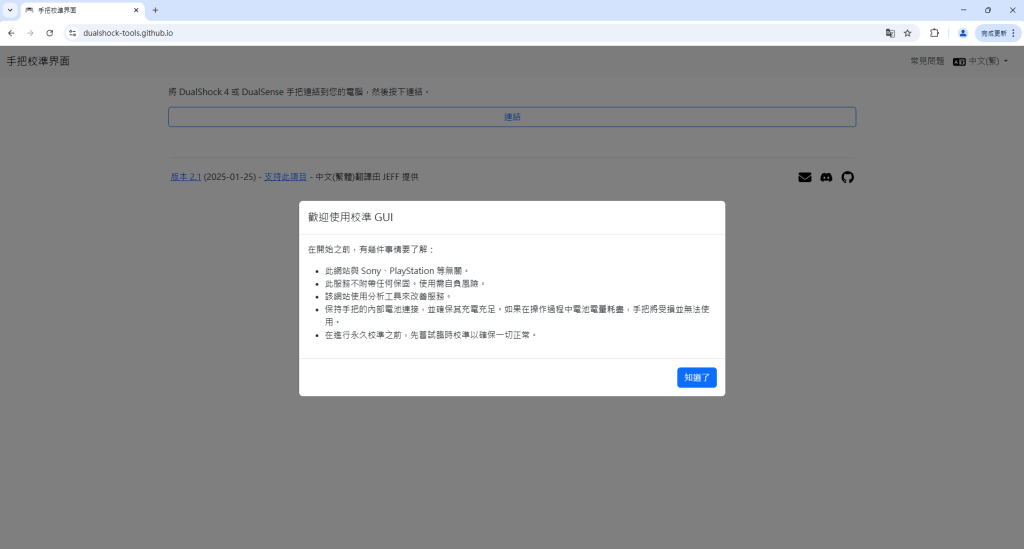Reload the page with the refresh icon

[49, 33]
